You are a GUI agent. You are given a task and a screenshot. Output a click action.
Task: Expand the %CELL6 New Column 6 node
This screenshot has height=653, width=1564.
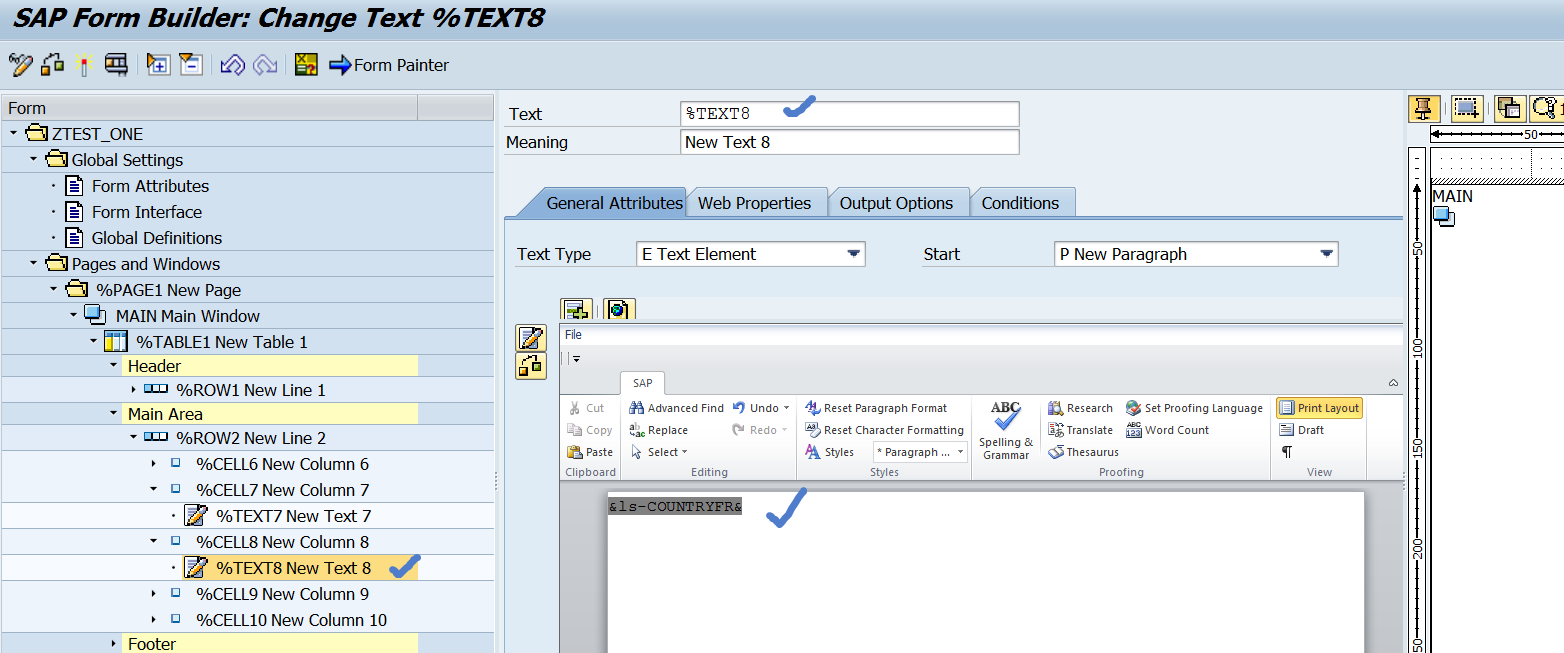pos(154,464)
